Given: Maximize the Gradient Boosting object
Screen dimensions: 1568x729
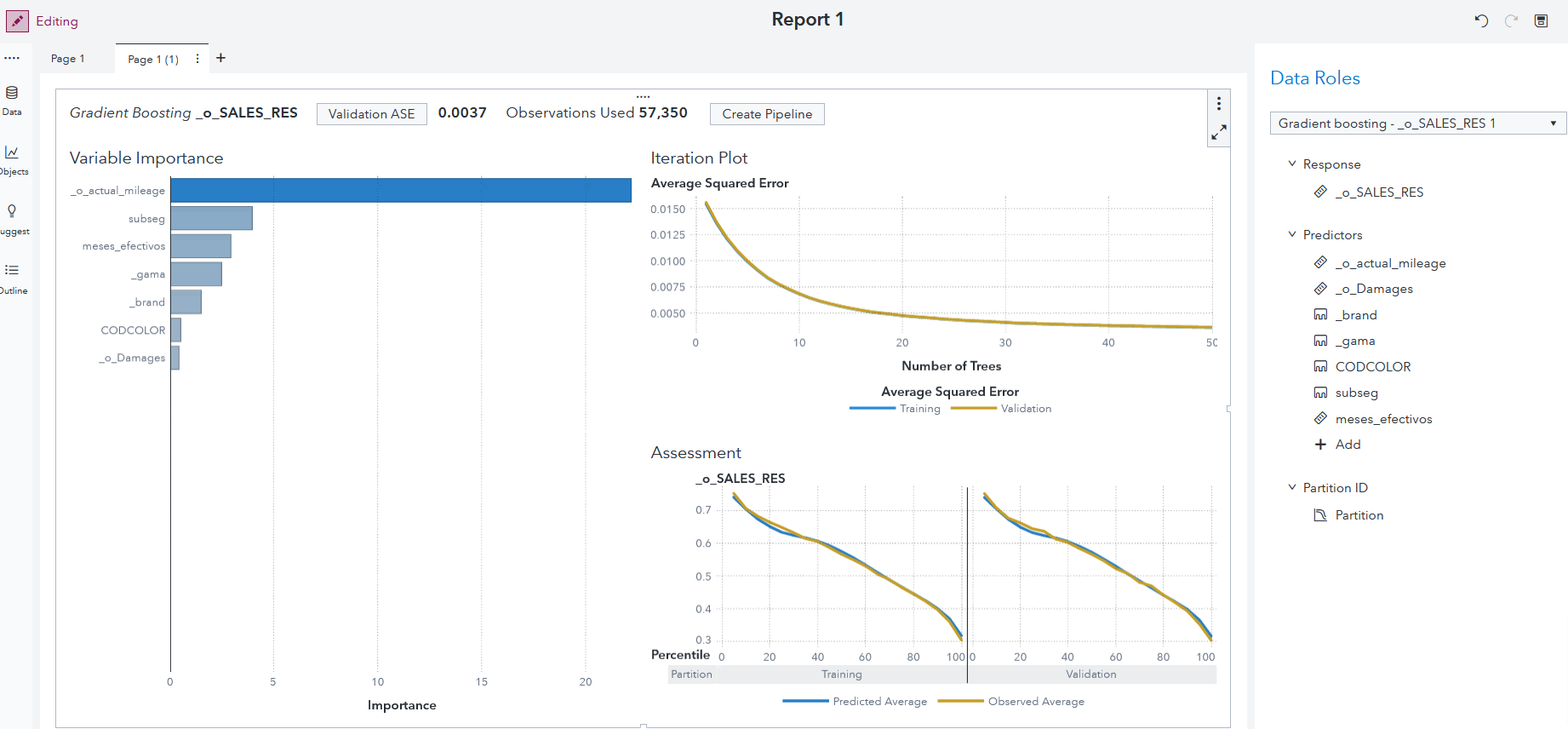Looking at the screenshot, I should [1219, 133].
